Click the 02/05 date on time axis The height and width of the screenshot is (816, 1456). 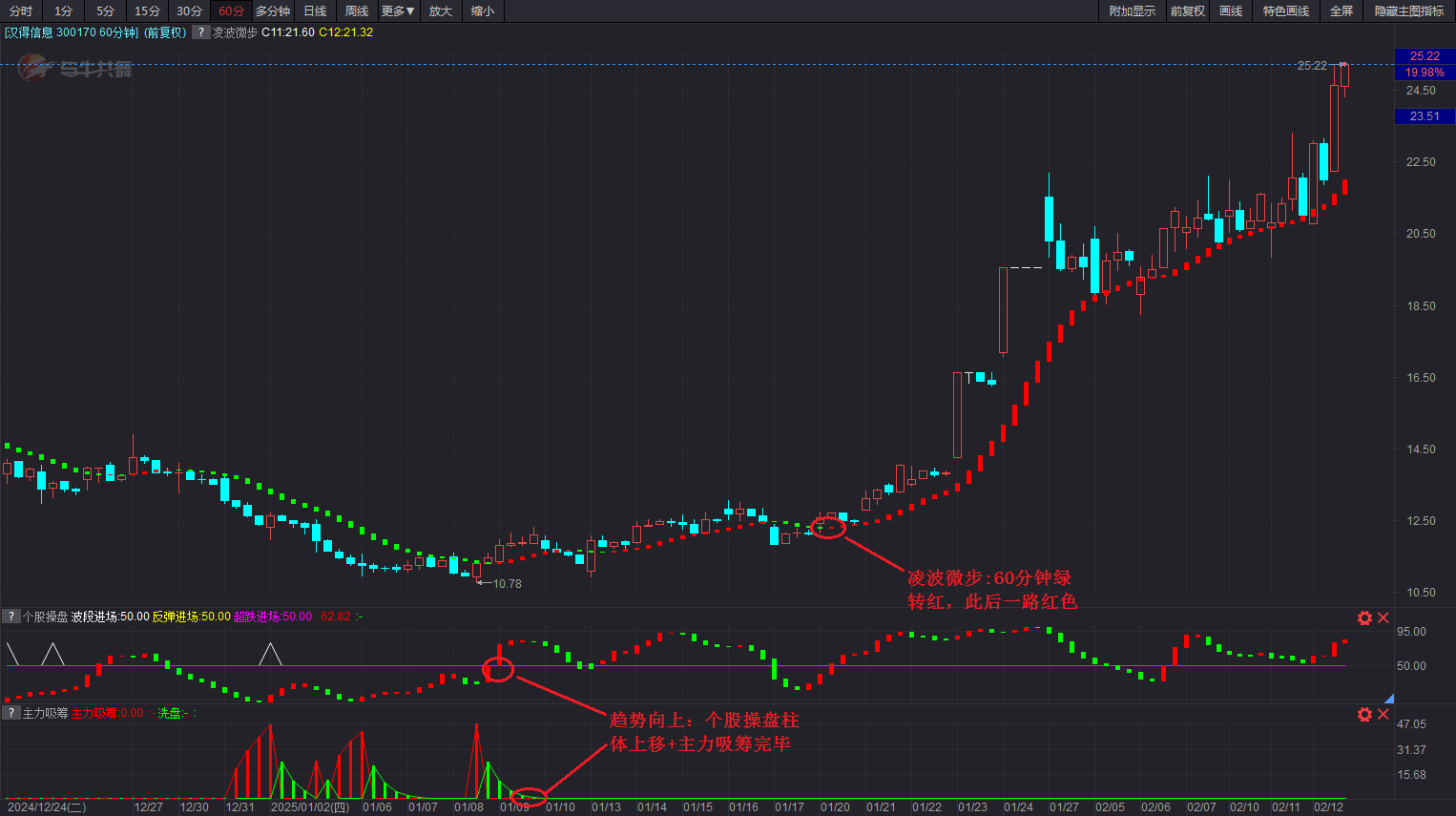pyautogui.click(x=1110, y=807)
